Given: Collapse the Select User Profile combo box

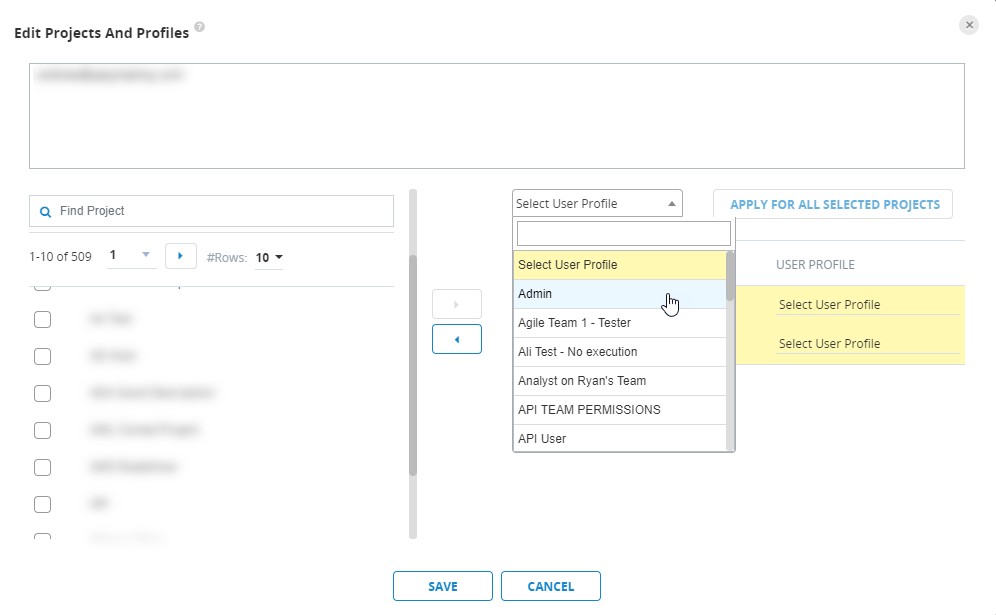Looking at the screenshot, I should [672, 204].
